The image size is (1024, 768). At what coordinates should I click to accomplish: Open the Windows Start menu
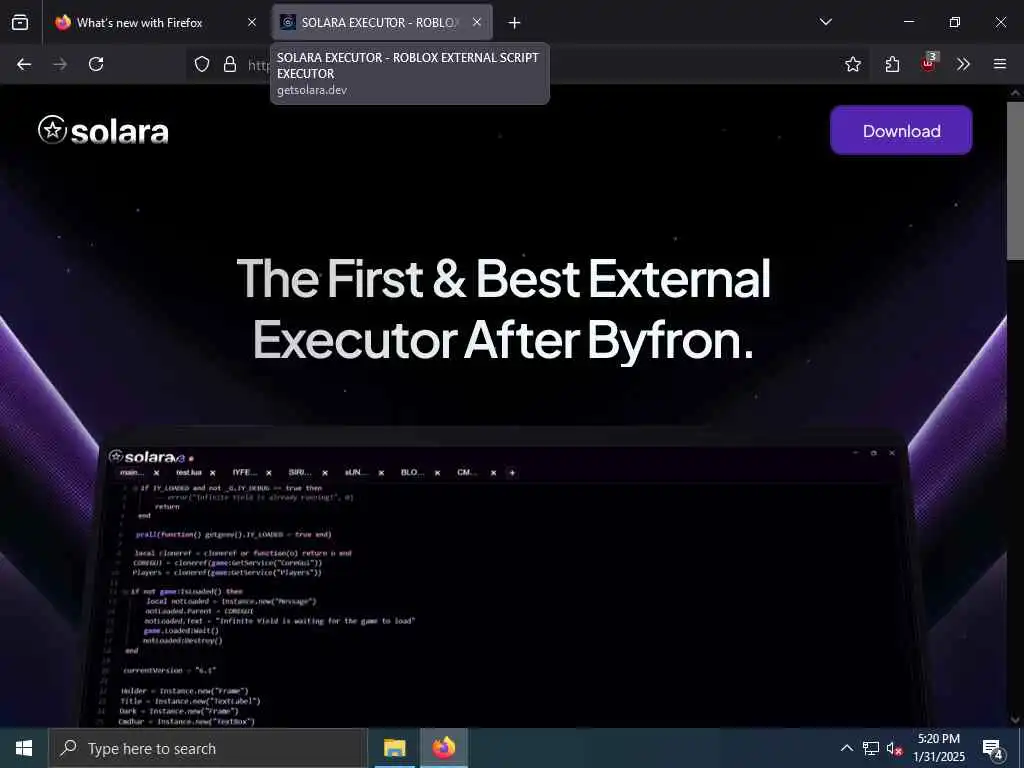(24, 748)
